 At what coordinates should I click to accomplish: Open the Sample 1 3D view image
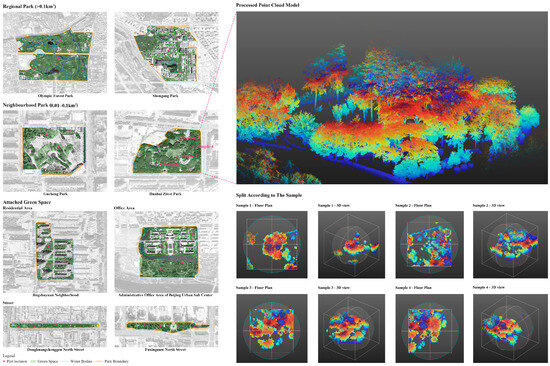(351, 245)
